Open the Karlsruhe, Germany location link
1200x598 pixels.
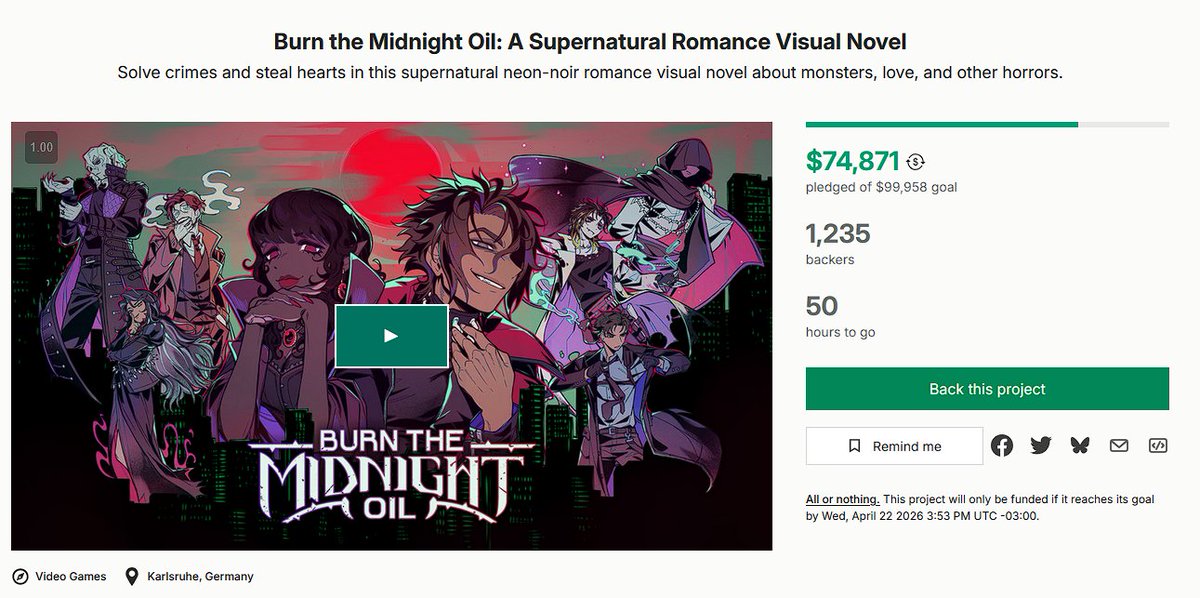click(200, 576)
